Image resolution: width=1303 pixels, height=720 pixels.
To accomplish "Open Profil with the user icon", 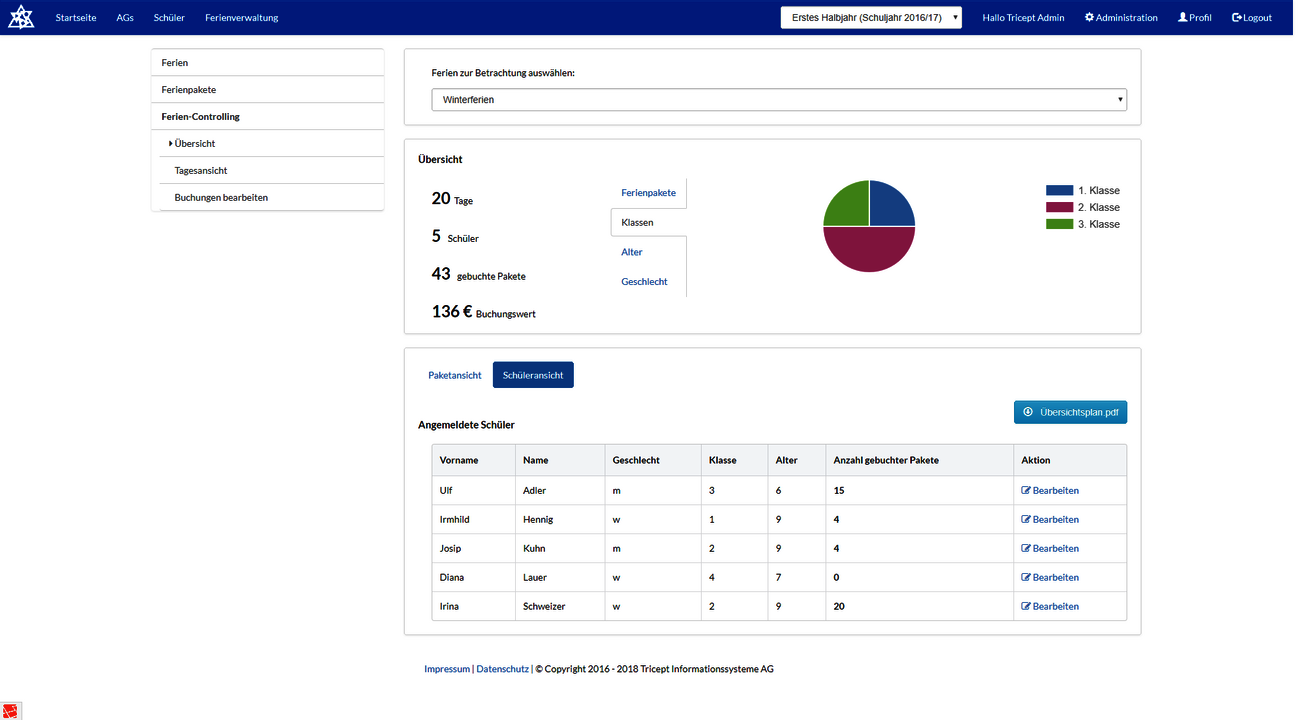I will [1183, 18].
